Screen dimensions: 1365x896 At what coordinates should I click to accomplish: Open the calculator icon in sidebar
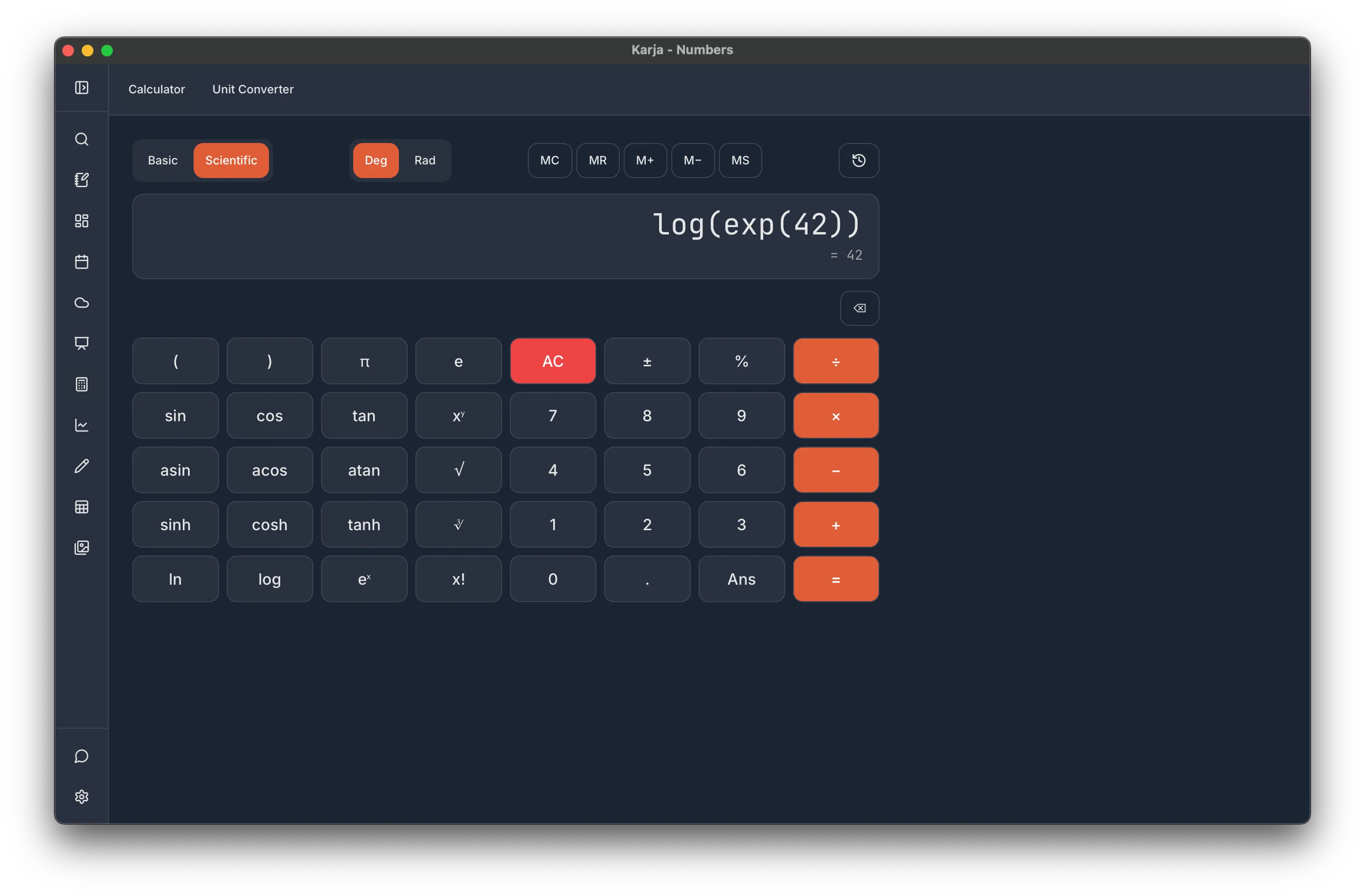pos(81,384)
